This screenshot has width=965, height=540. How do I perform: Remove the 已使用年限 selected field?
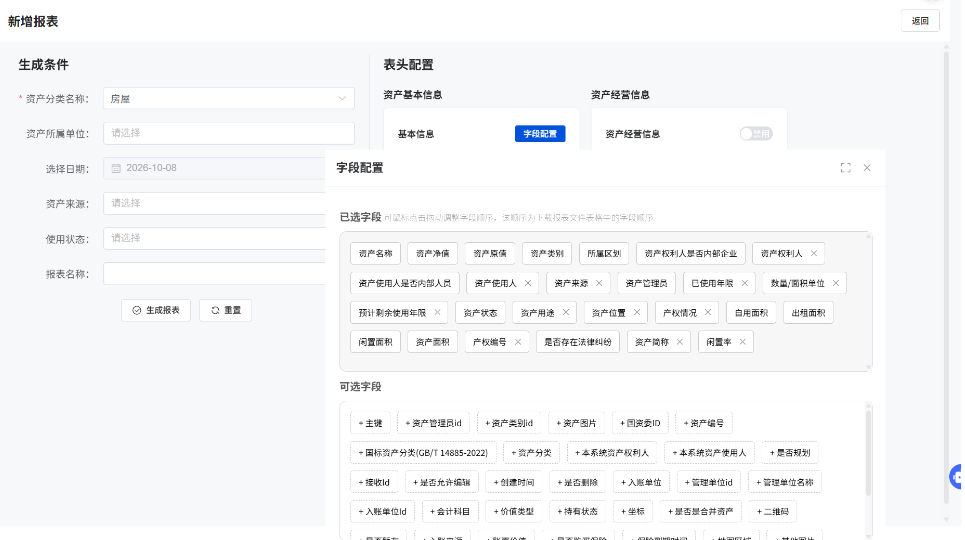tap(745, 283)
